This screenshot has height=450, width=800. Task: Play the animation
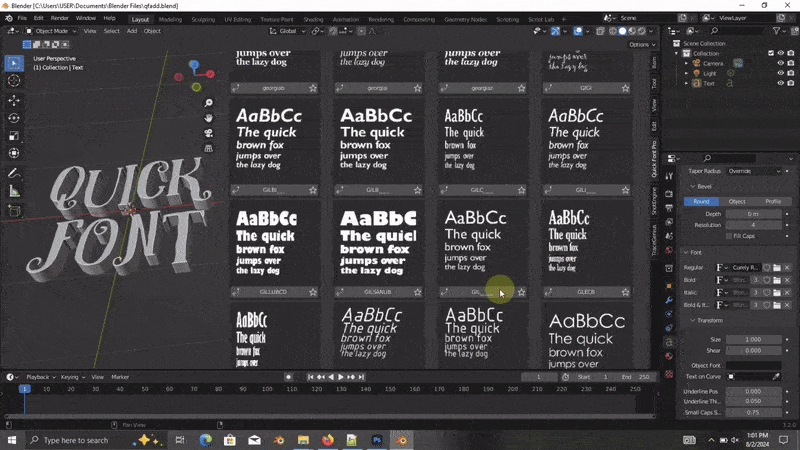click(341, 377)
